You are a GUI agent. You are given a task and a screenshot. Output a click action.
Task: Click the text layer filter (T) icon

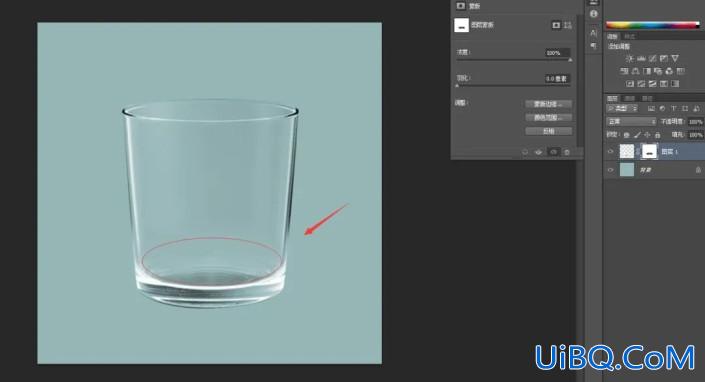coord(674,108)
